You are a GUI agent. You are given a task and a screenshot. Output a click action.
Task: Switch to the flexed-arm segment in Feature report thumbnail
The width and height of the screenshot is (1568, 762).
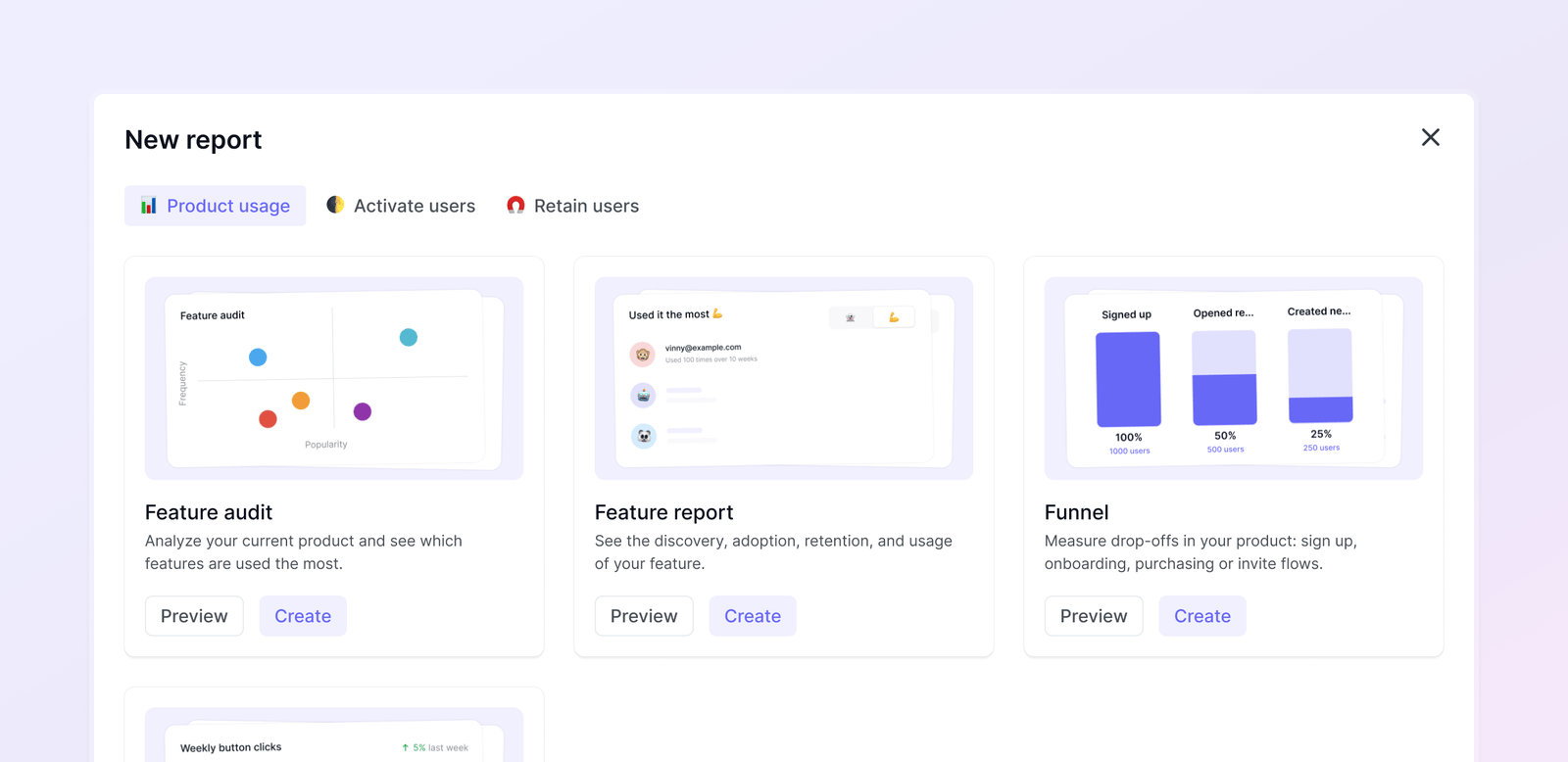point(894,317)
